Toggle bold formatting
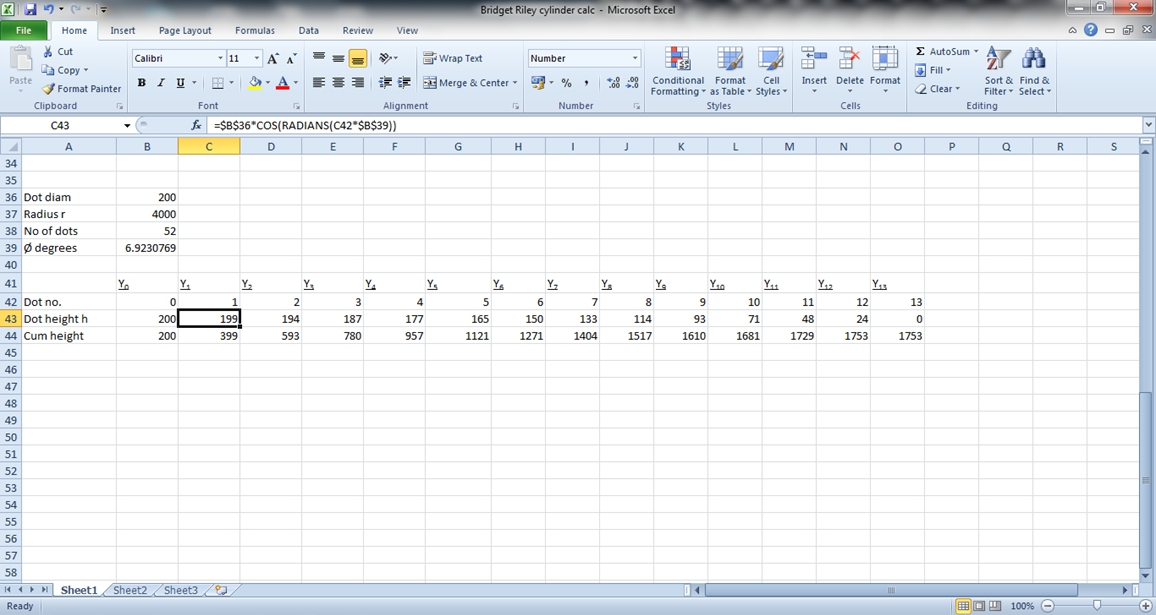1156x615 pixels. coord(141,82)
